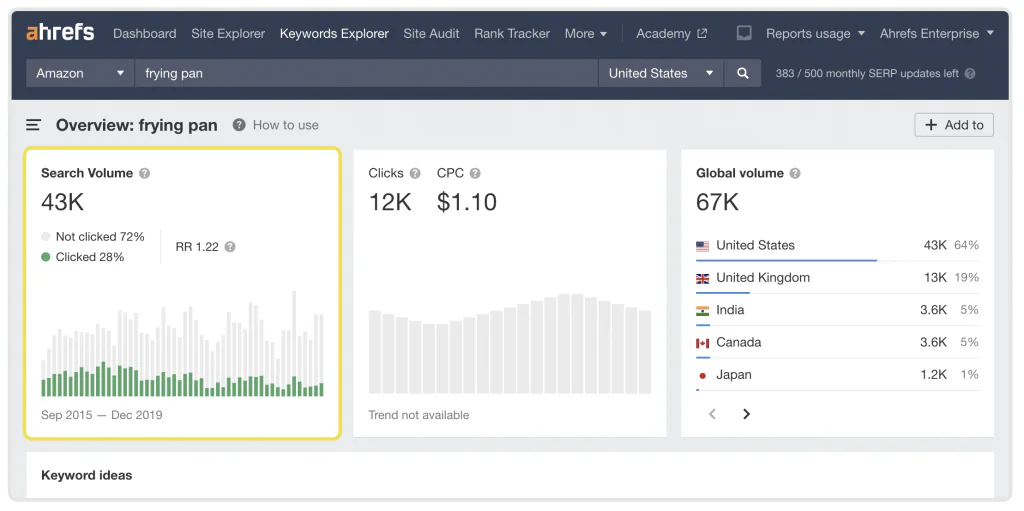
Task: Click the Japan 1.2K volume value
Action: point(934,374)
